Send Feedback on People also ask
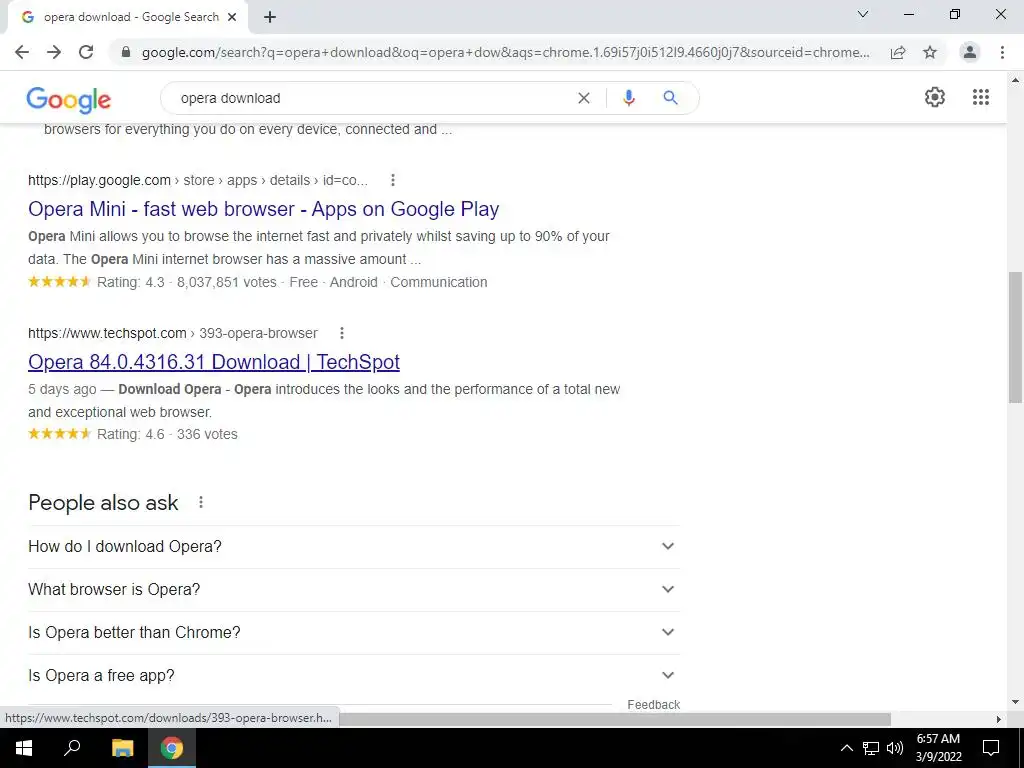 654,705
